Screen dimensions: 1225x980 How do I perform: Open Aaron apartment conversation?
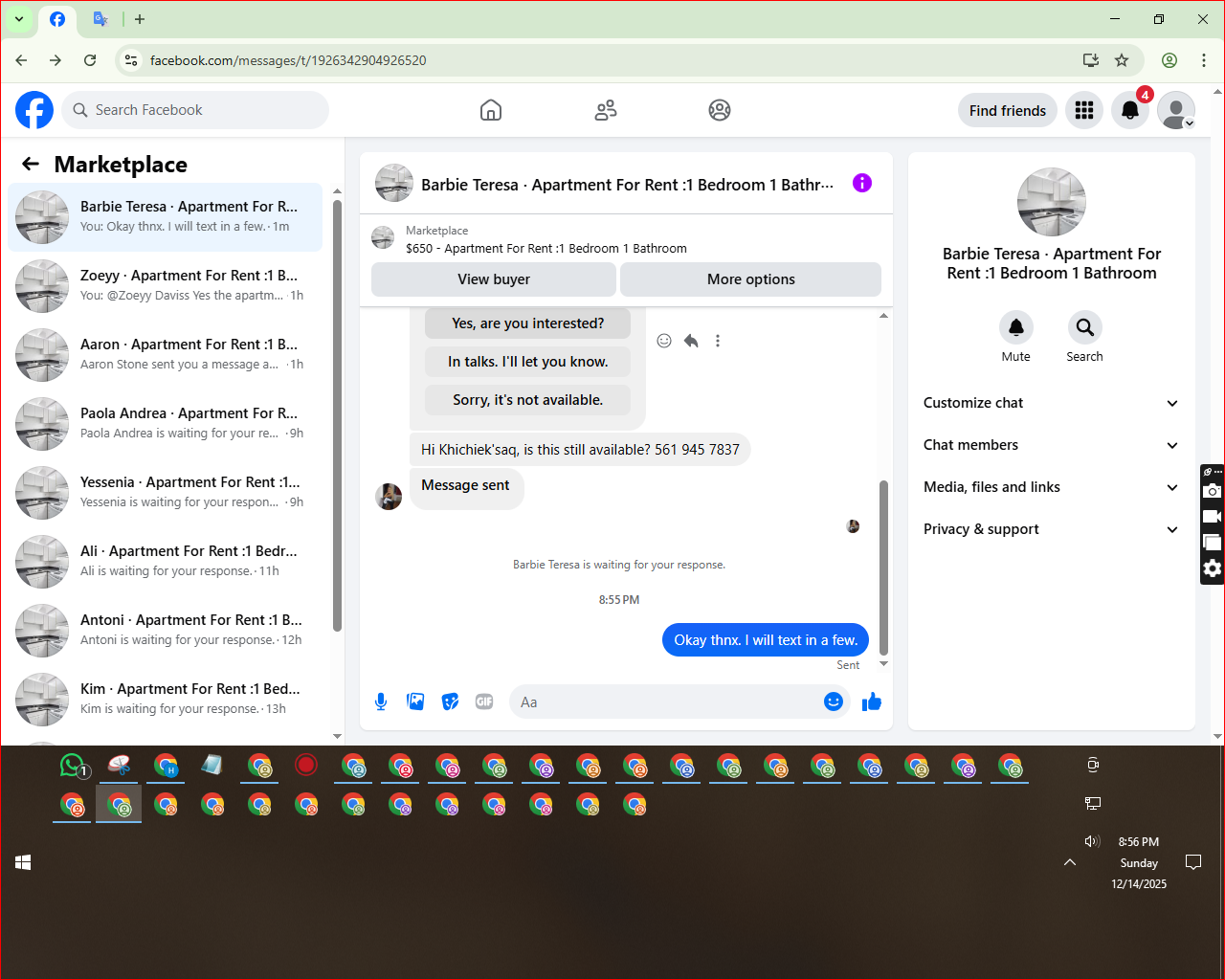pos(165,355)
